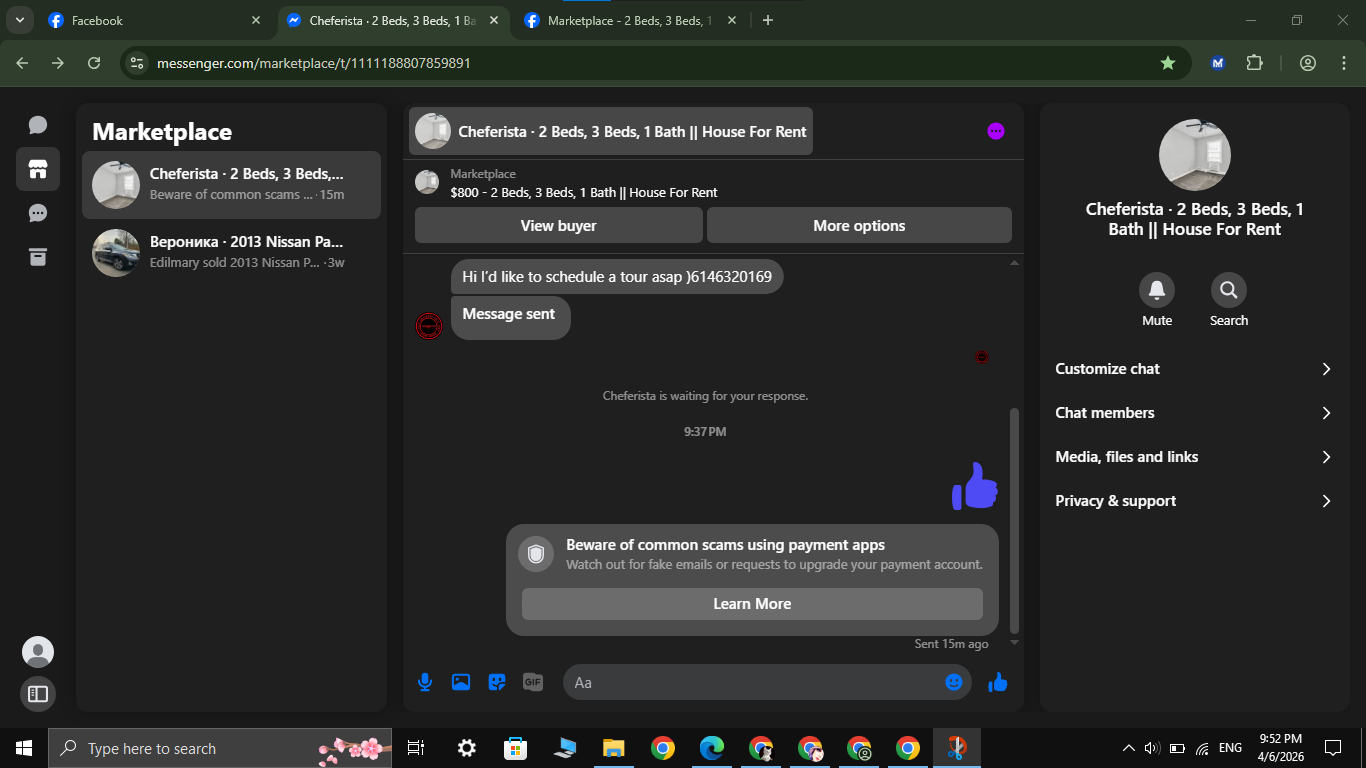Image resolution: width=1366 pixels, height=768 pixels.
Task: Open the purple conversation info menu
Action: [x=996, y=131]
